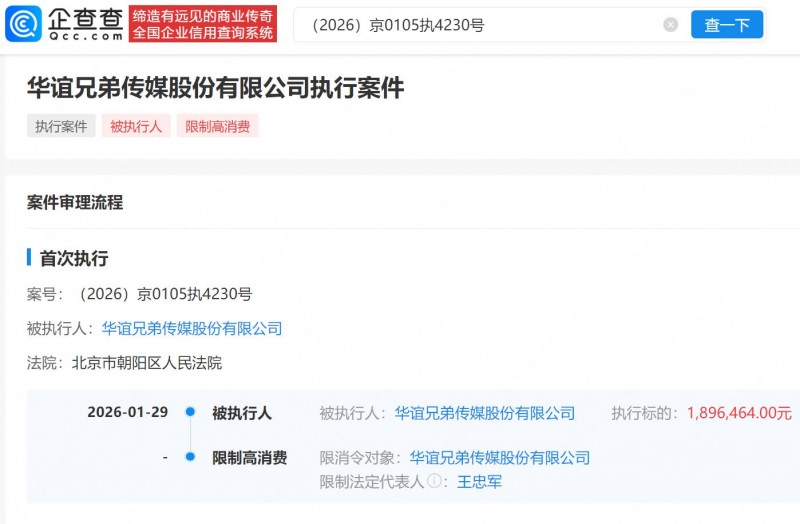Select the red 被执行人 tag
The height and width of the screenshot is (524, 800).
click(136, 126)
